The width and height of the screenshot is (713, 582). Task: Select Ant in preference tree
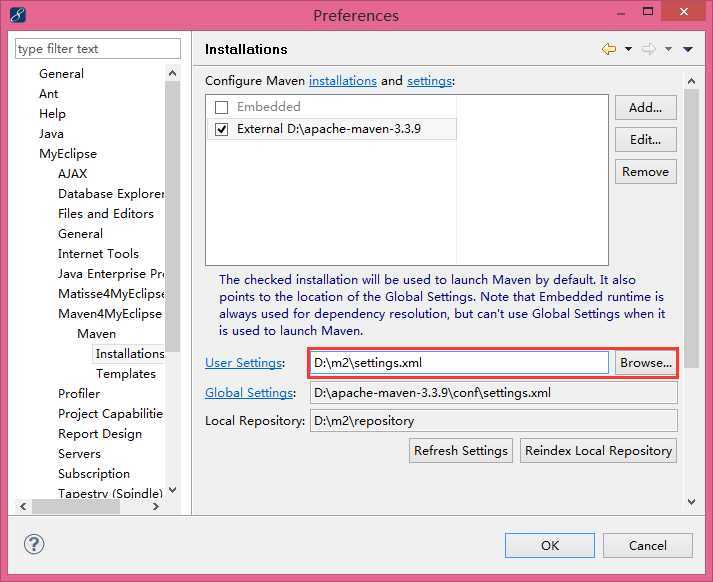pyautogui.click(x=49, y=94)
